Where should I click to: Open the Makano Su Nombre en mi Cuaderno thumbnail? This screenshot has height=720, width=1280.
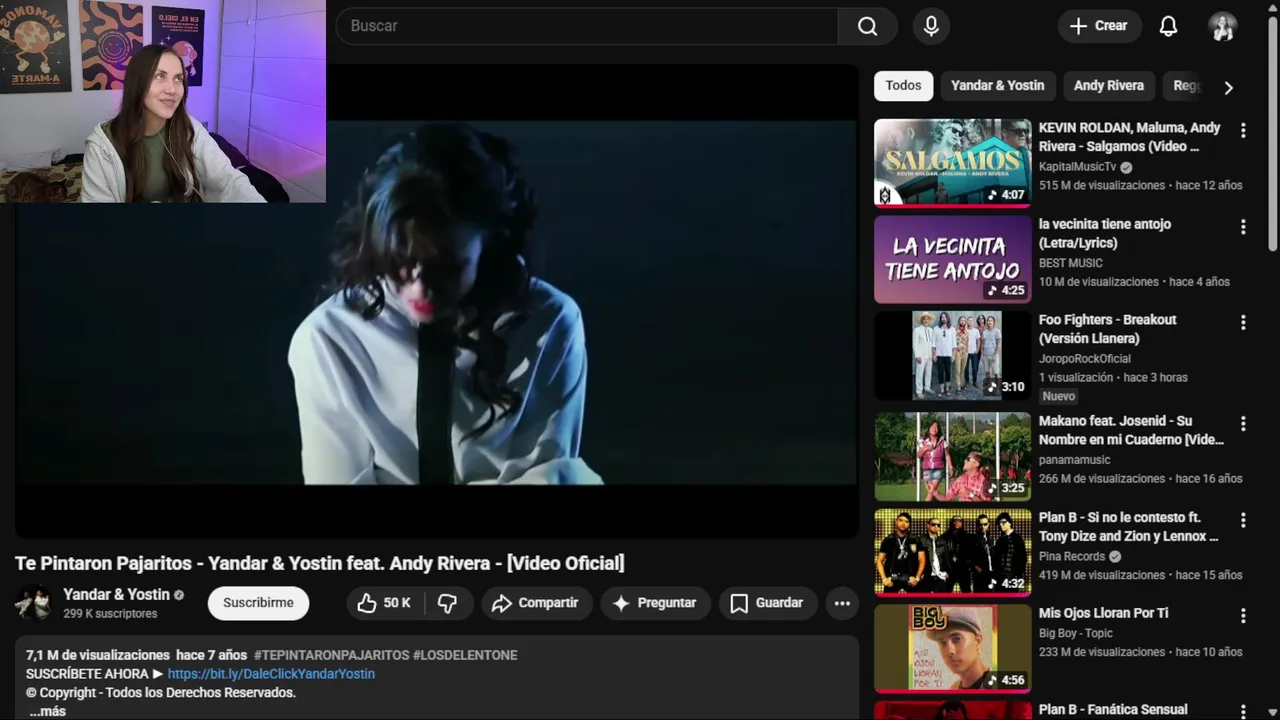[952, 456]
